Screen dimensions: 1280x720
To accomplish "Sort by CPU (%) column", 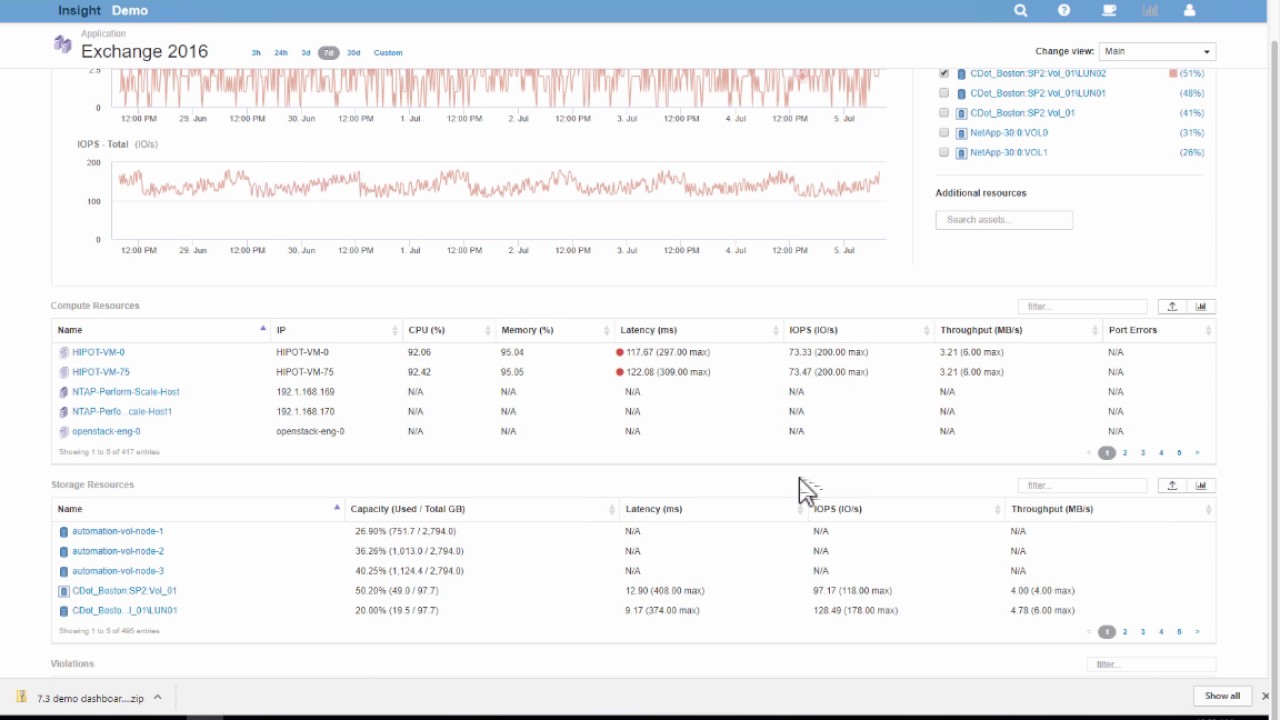I will pos(448,330).
